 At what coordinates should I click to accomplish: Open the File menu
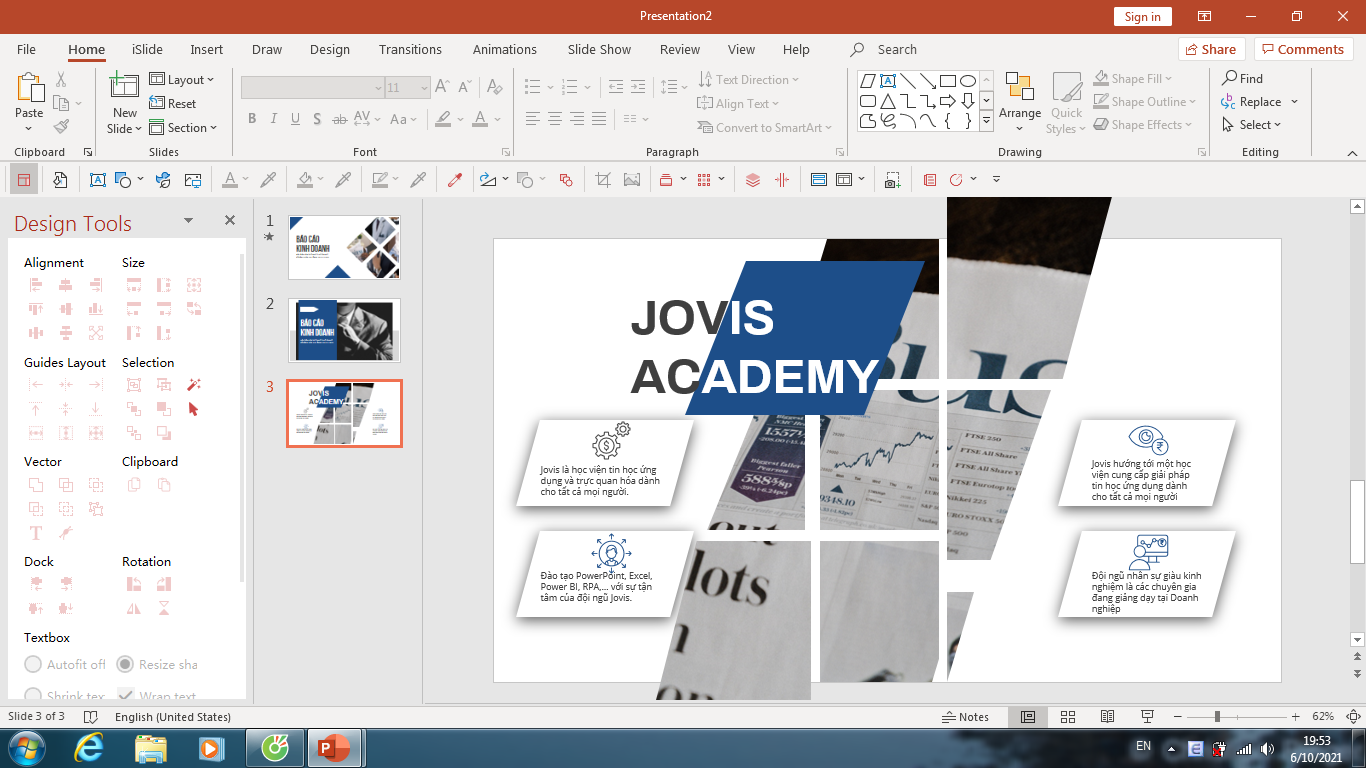click(26, 49)
